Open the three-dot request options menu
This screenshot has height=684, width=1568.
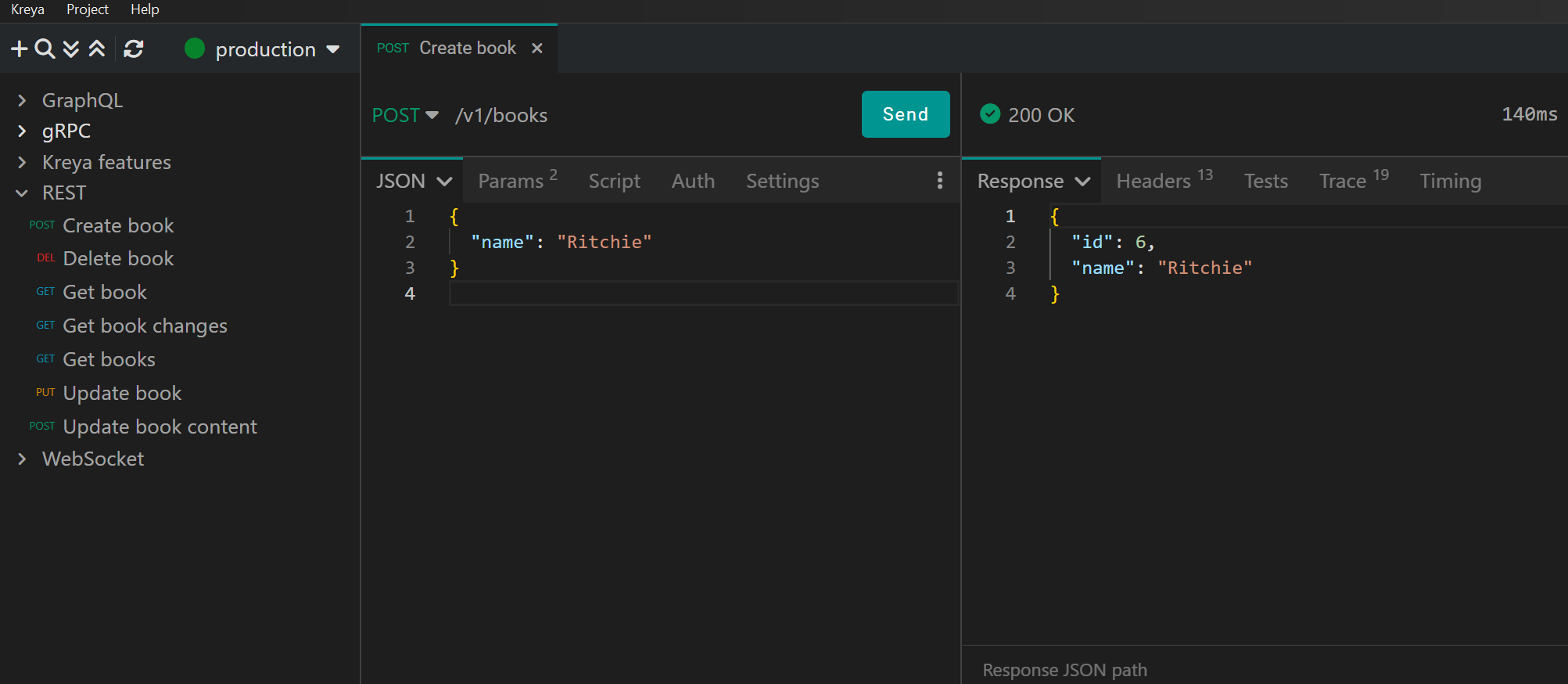click(x=939, y=181)
